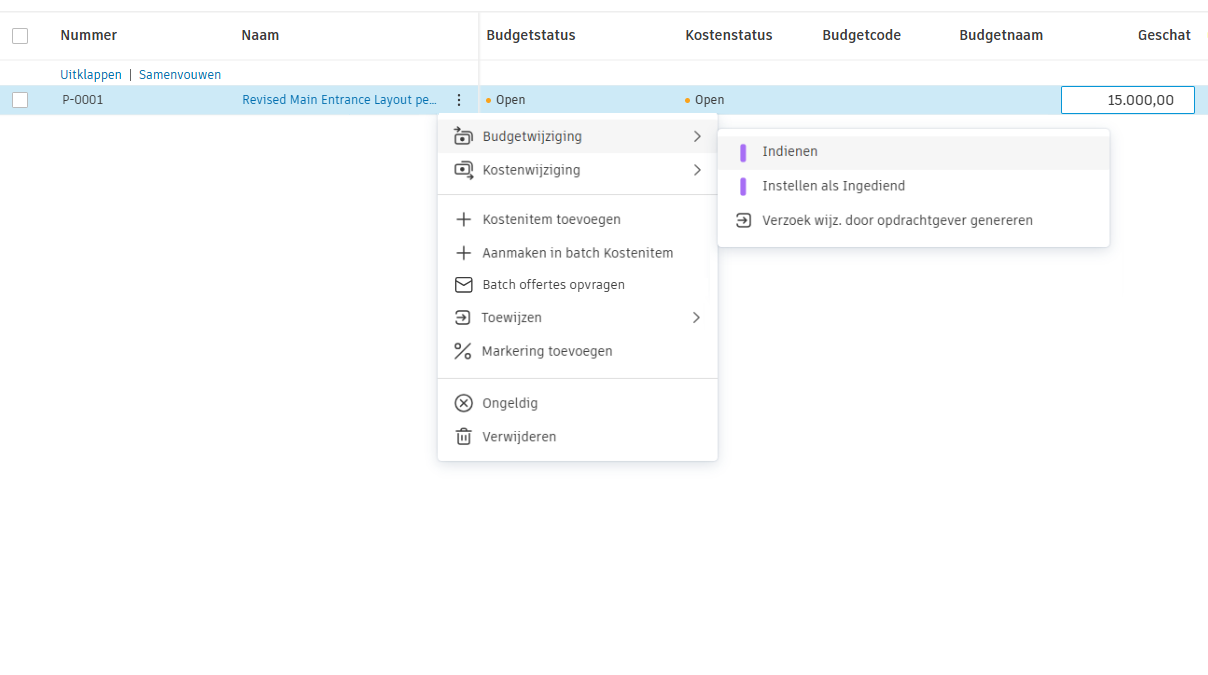Screen dimensions: 1208x675
Task: Click the plus icon beside Kostenitem toevoegen
Action: [x=463, y=219]
